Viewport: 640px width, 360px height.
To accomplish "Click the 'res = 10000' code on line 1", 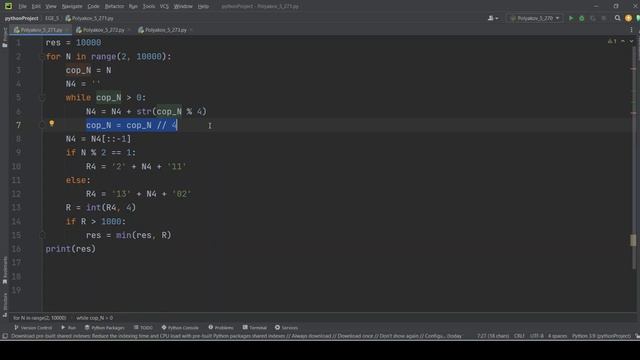I will (x=73, y=43).
